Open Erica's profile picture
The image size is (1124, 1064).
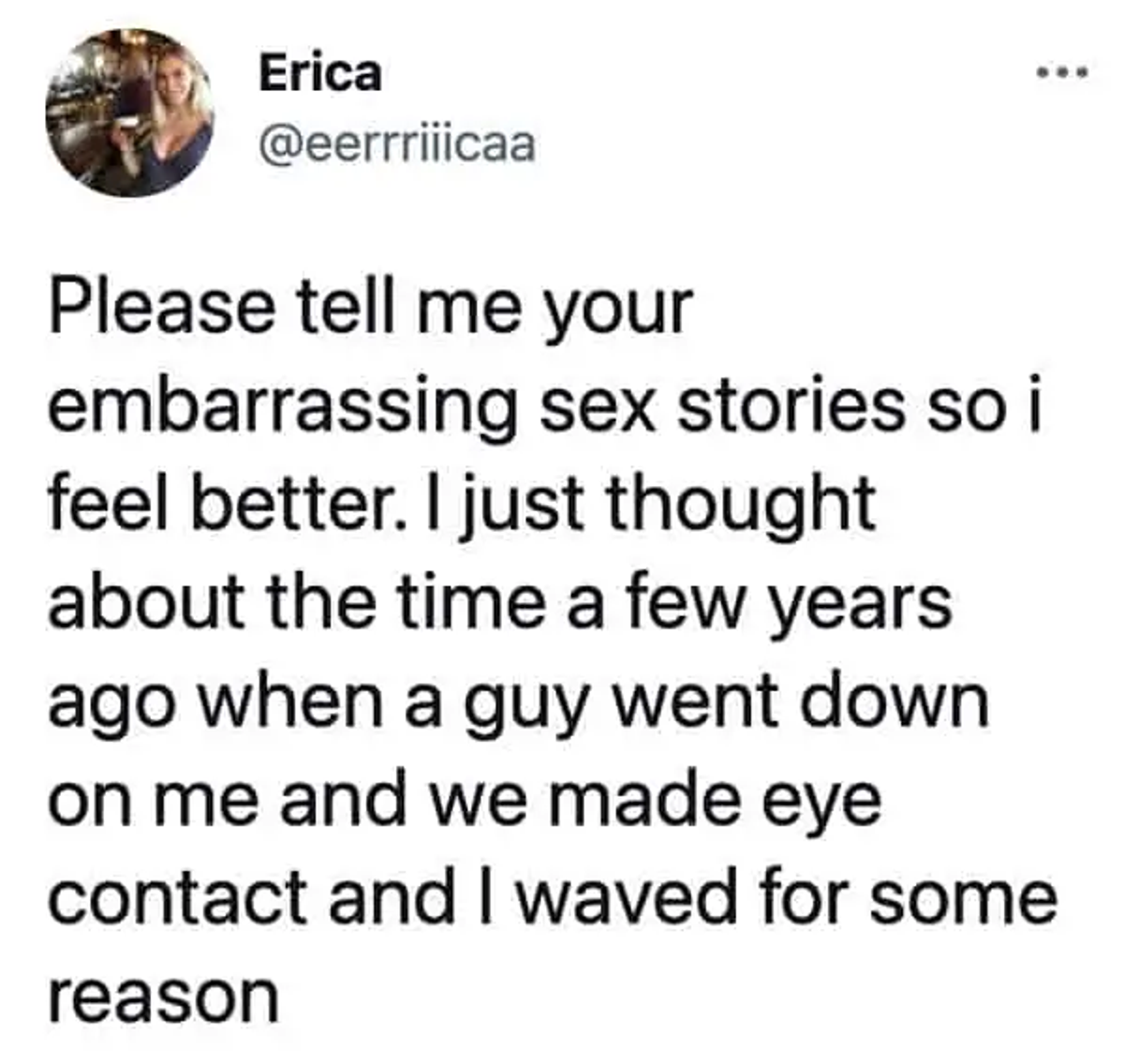[129, 112]
